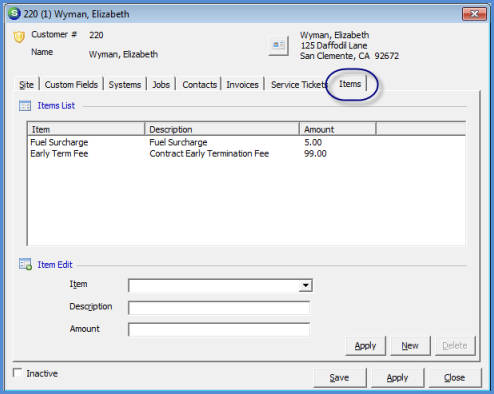Screen dimensions: 494x394
Task: Click the Item Edit section icon
Action: tap(25, 264)
